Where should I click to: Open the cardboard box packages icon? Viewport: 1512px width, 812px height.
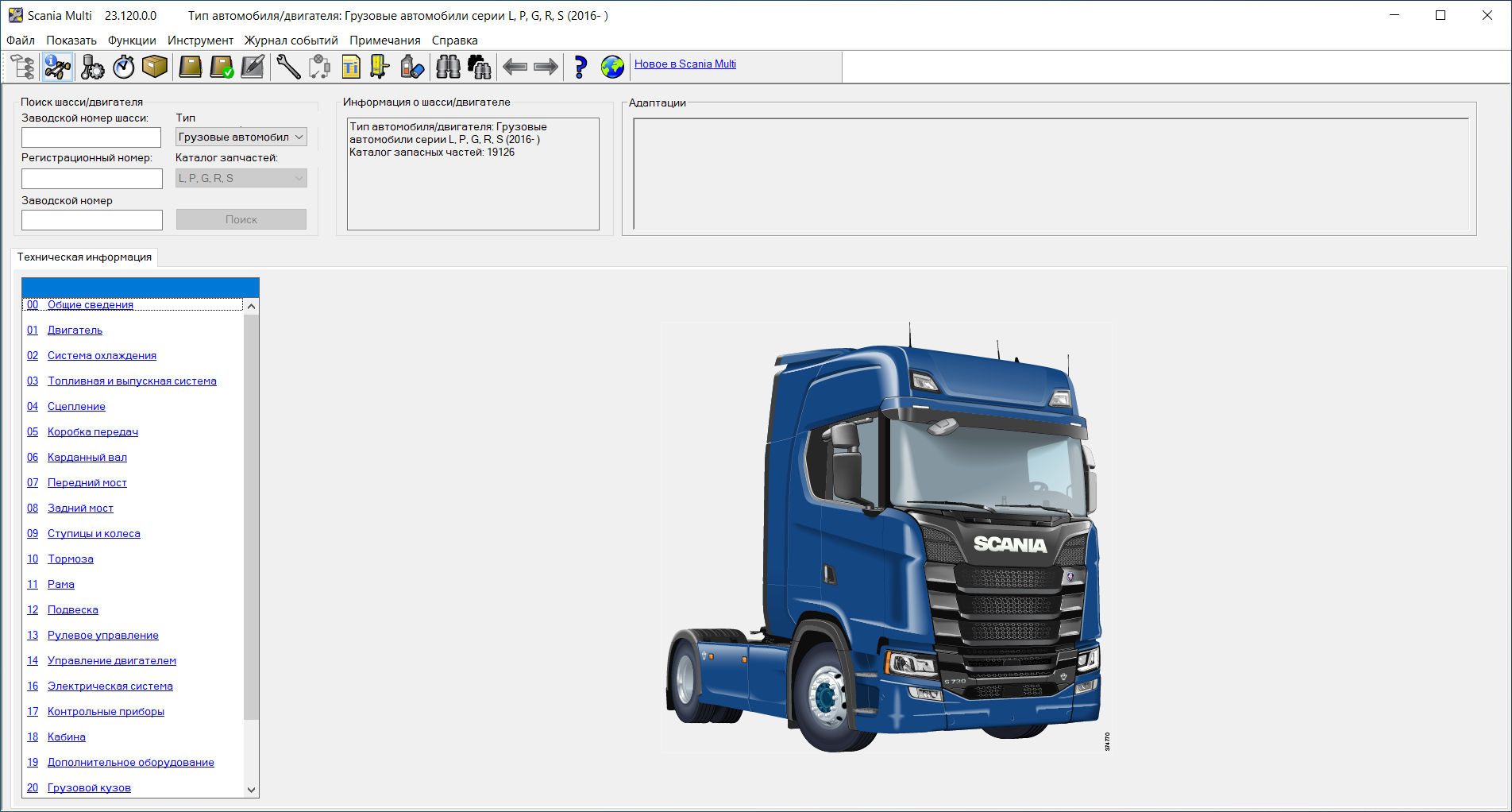click(155, 67)
